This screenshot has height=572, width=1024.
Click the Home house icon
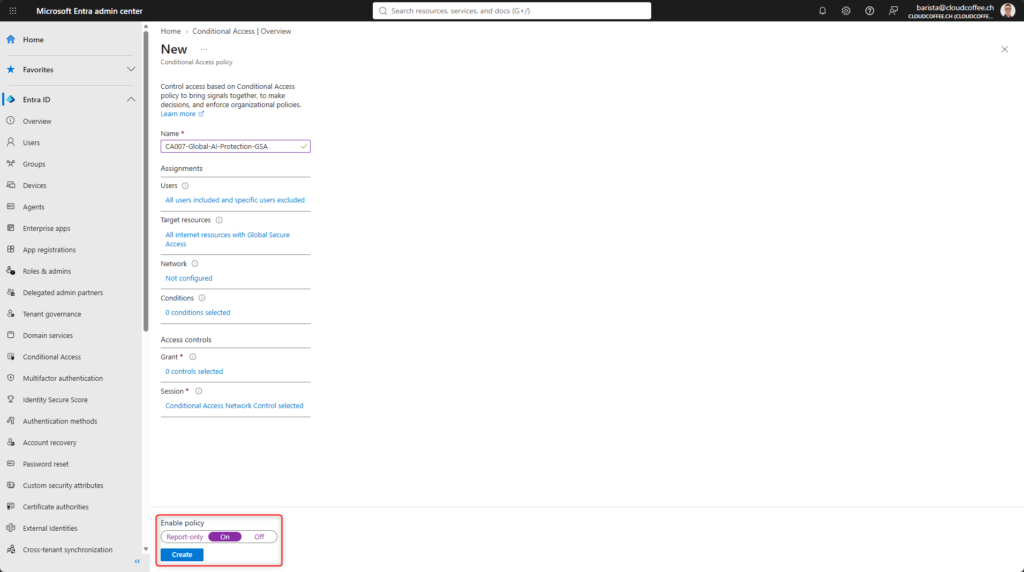(10, 39)
